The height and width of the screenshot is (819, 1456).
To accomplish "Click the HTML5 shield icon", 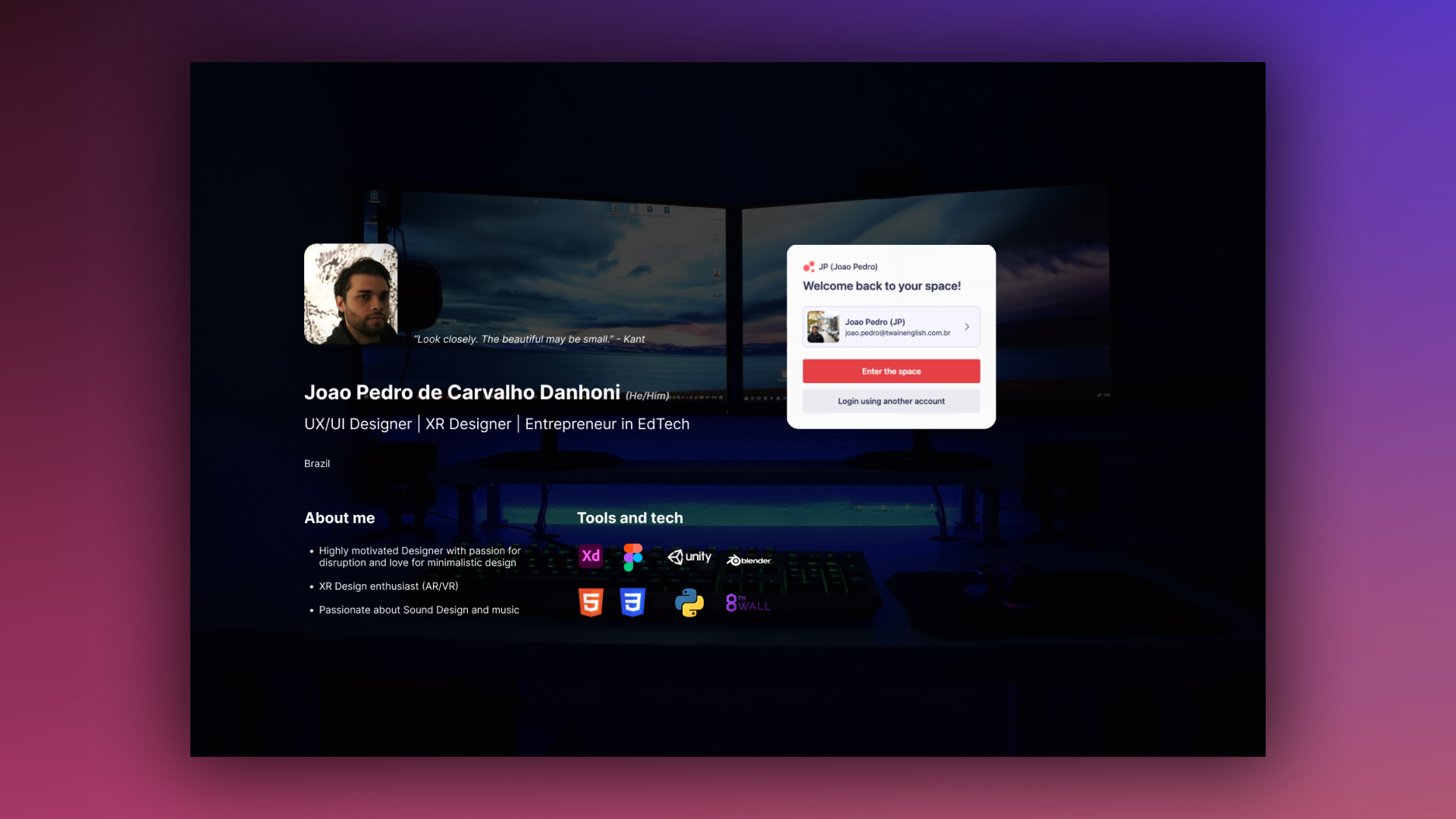I will click(x=591, y=603).
